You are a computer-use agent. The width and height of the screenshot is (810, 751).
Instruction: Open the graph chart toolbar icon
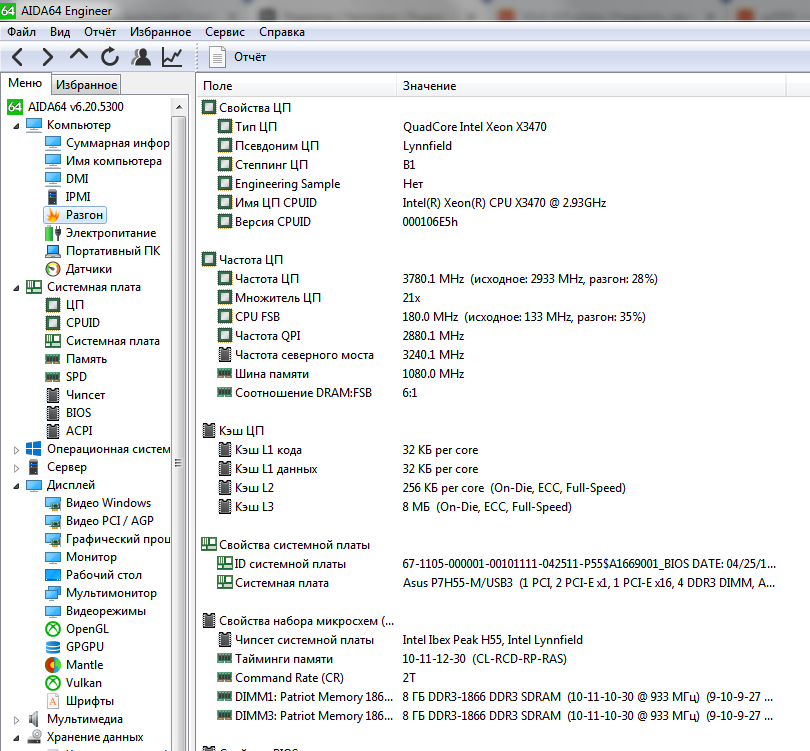tap(172, 57)
